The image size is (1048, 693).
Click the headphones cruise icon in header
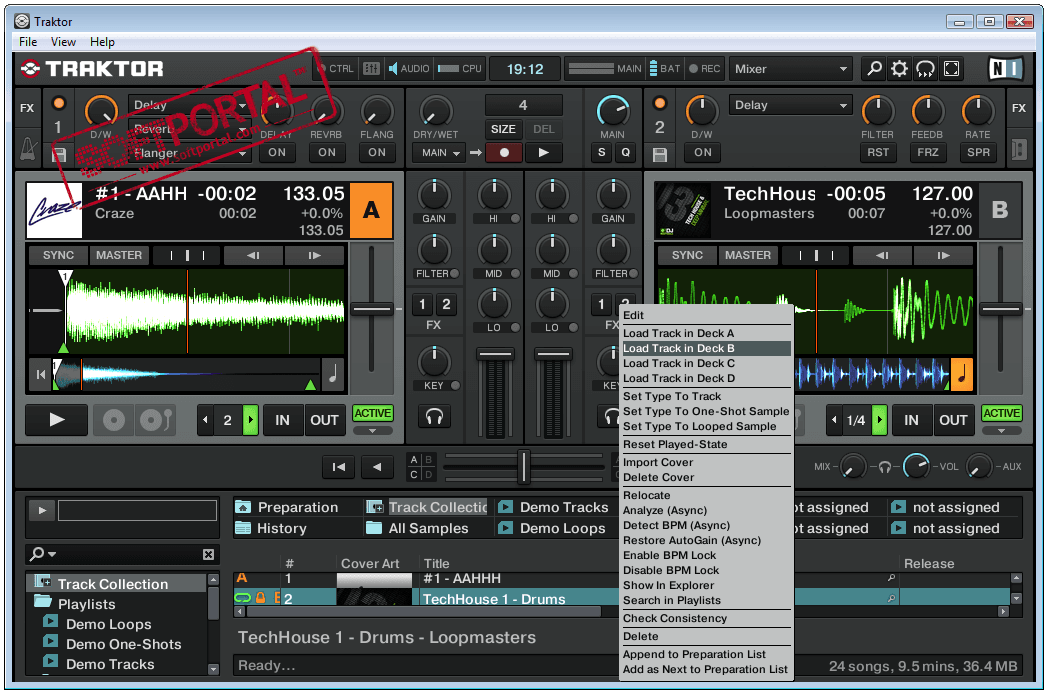pyautogui.click(x=925, y=68)
